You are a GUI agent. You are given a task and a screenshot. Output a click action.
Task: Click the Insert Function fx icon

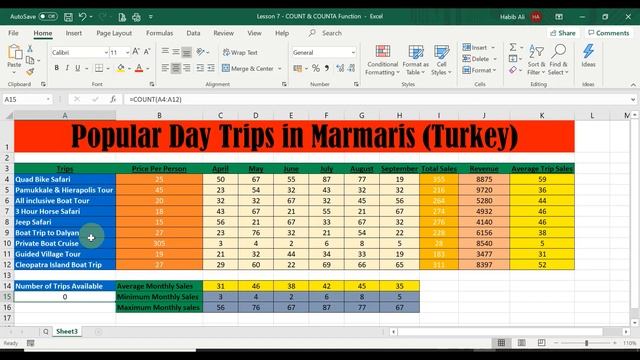click(x=113, y=99)
